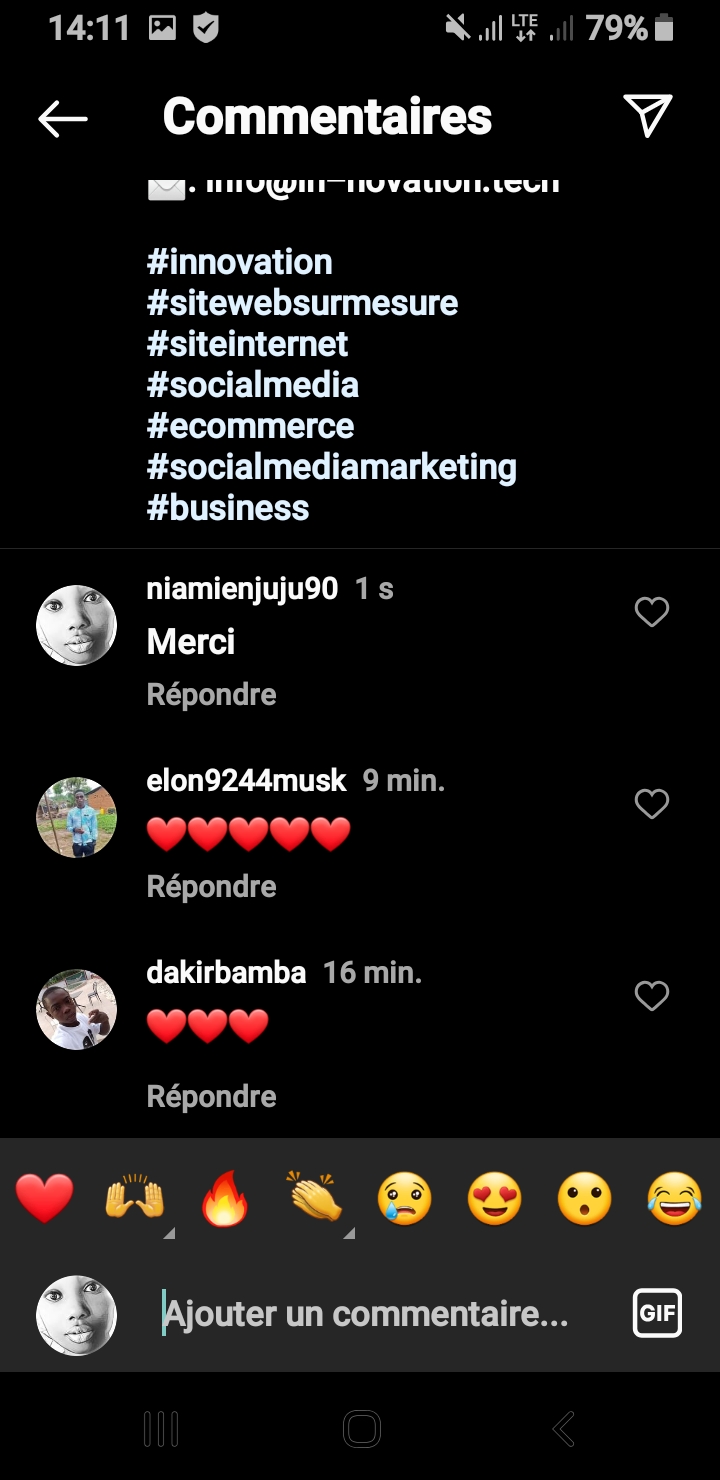The height and width of the screenshot is (1480, 720).
Task: Open the share paper-plane icon
Action: pos(647,116)
